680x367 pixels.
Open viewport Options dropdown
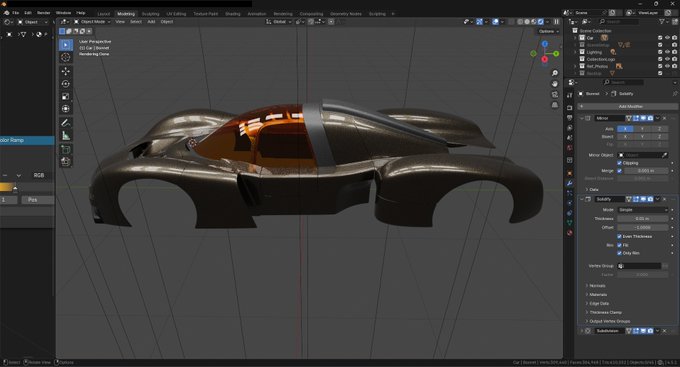pyautogui.click(x=548, y=31)
